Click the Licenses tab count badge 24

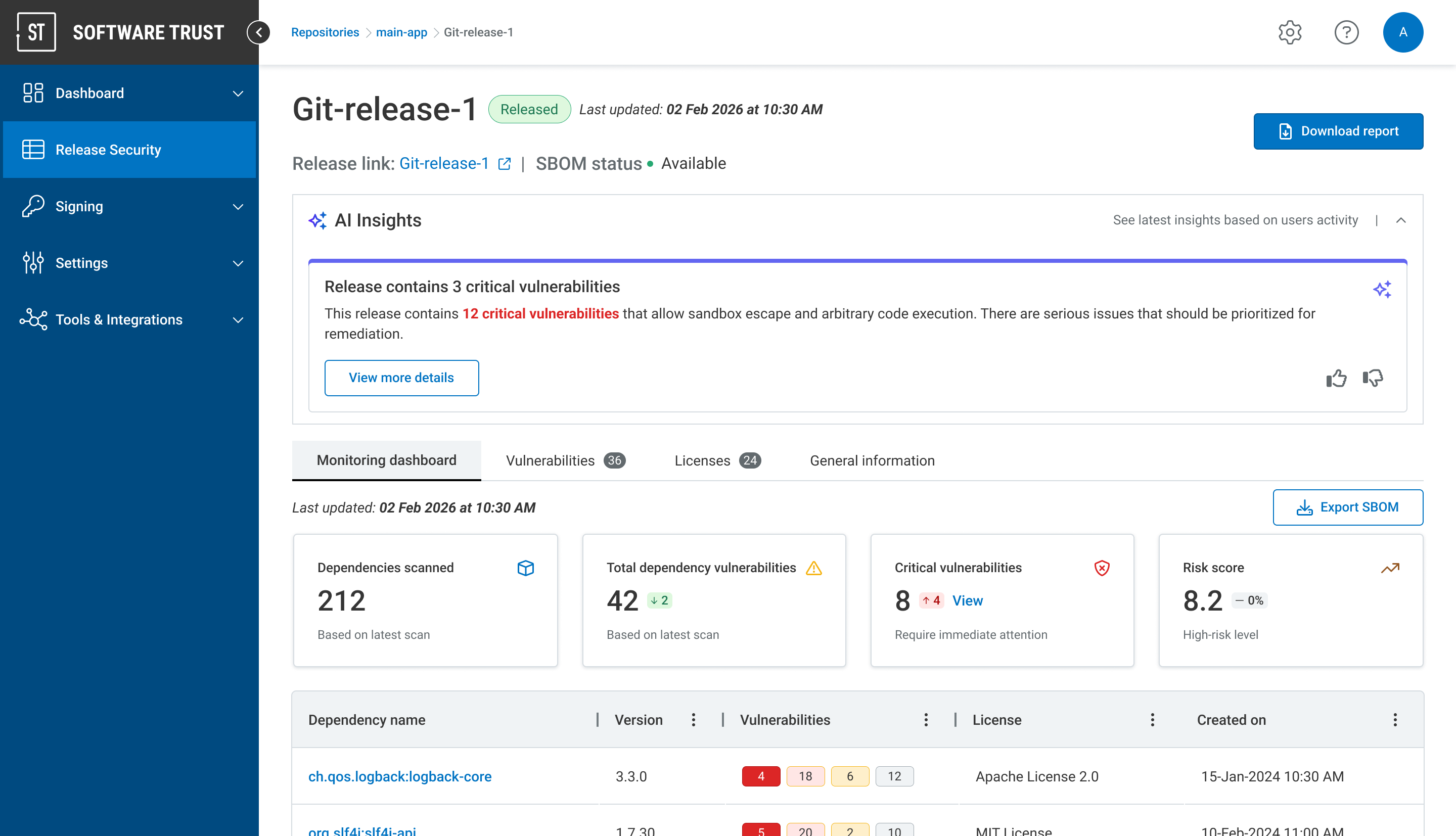click(750, 460)
